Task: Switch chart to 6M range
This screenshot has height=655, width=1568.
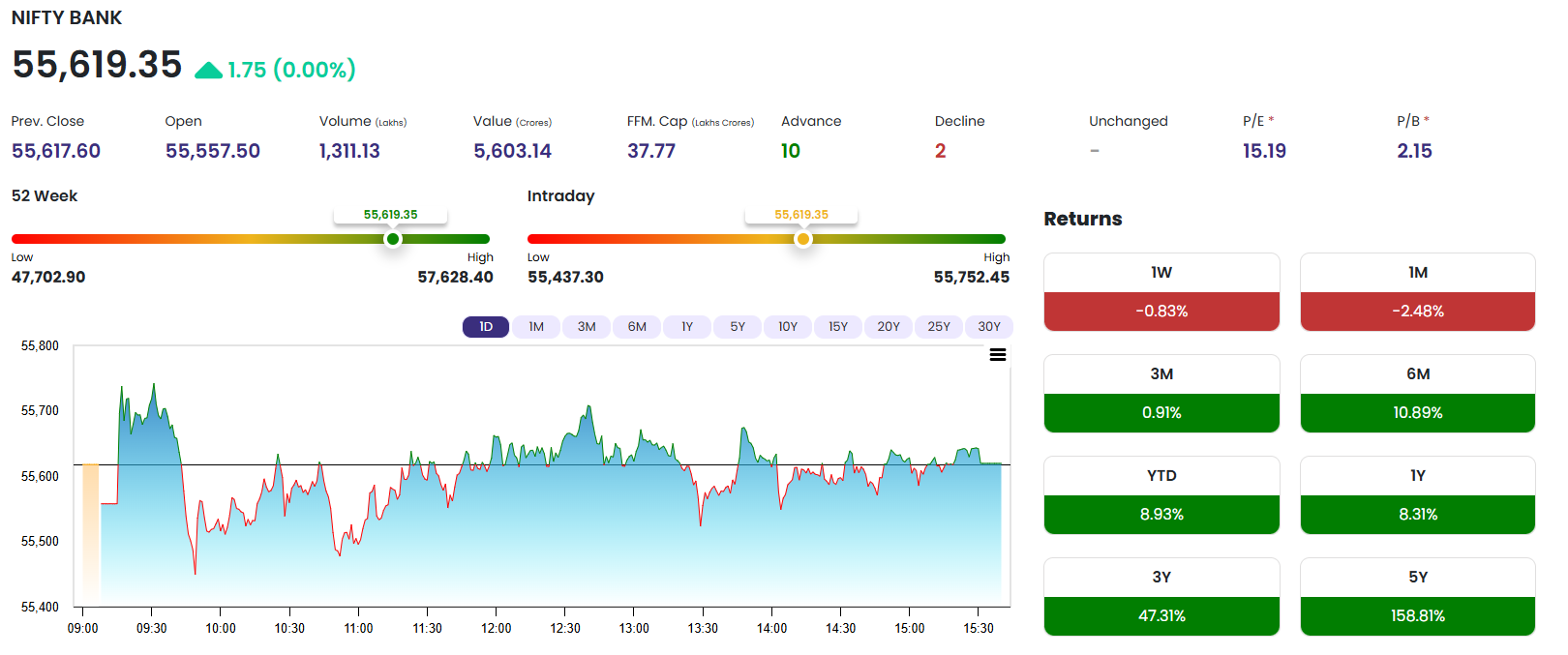Action: (x=637, y=327)
